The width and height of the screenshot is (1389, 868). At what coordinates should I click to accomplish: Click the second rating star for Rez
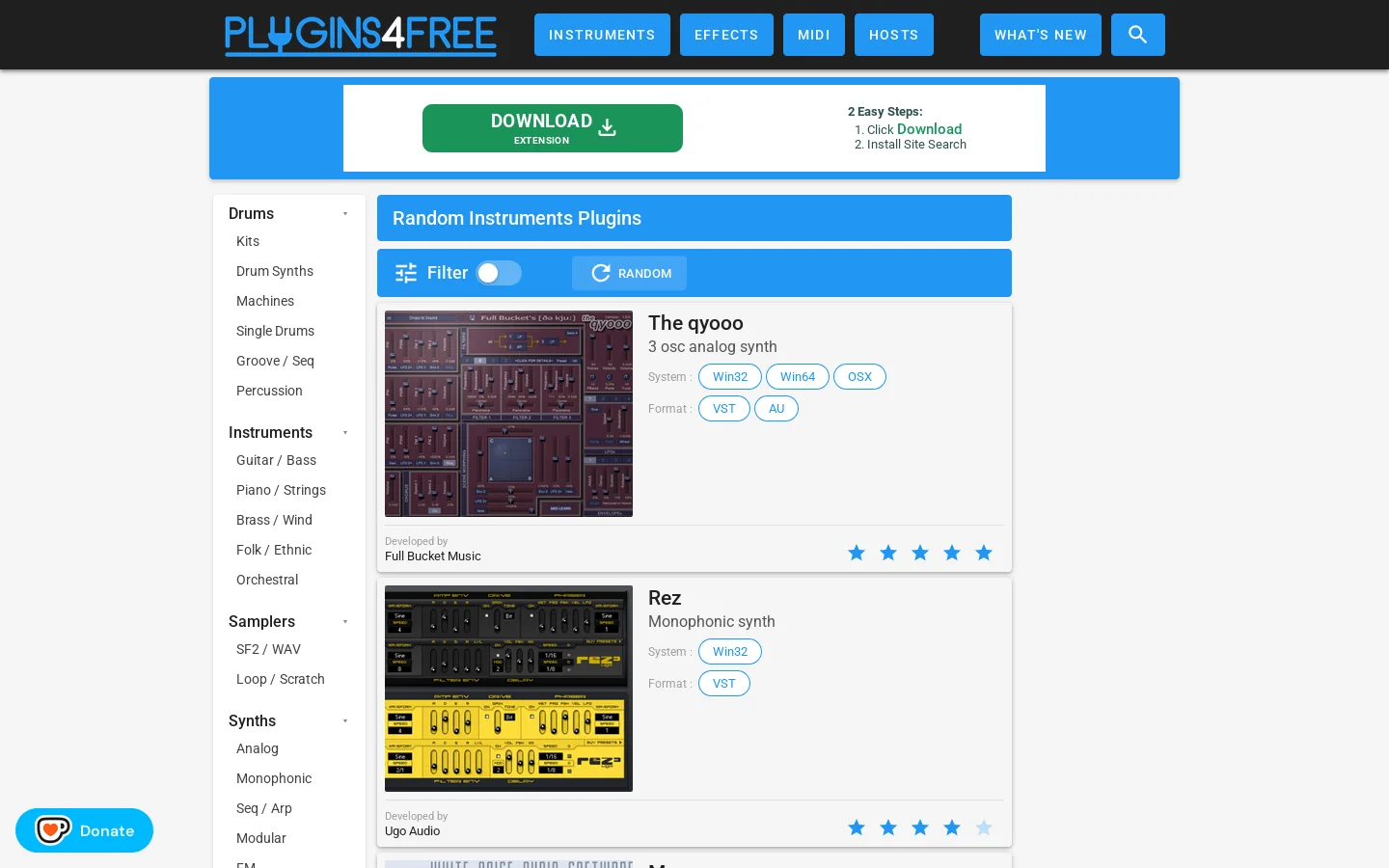tap(888, 827)
